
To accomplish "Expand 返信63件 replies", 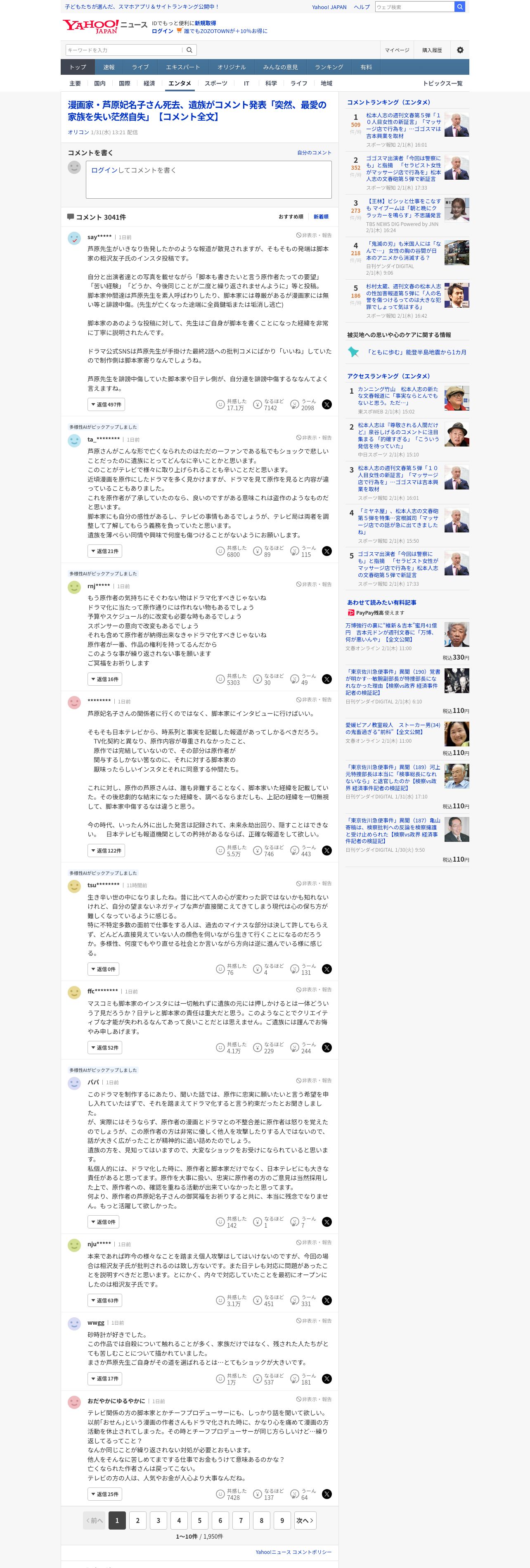I will coord(105,1300).
